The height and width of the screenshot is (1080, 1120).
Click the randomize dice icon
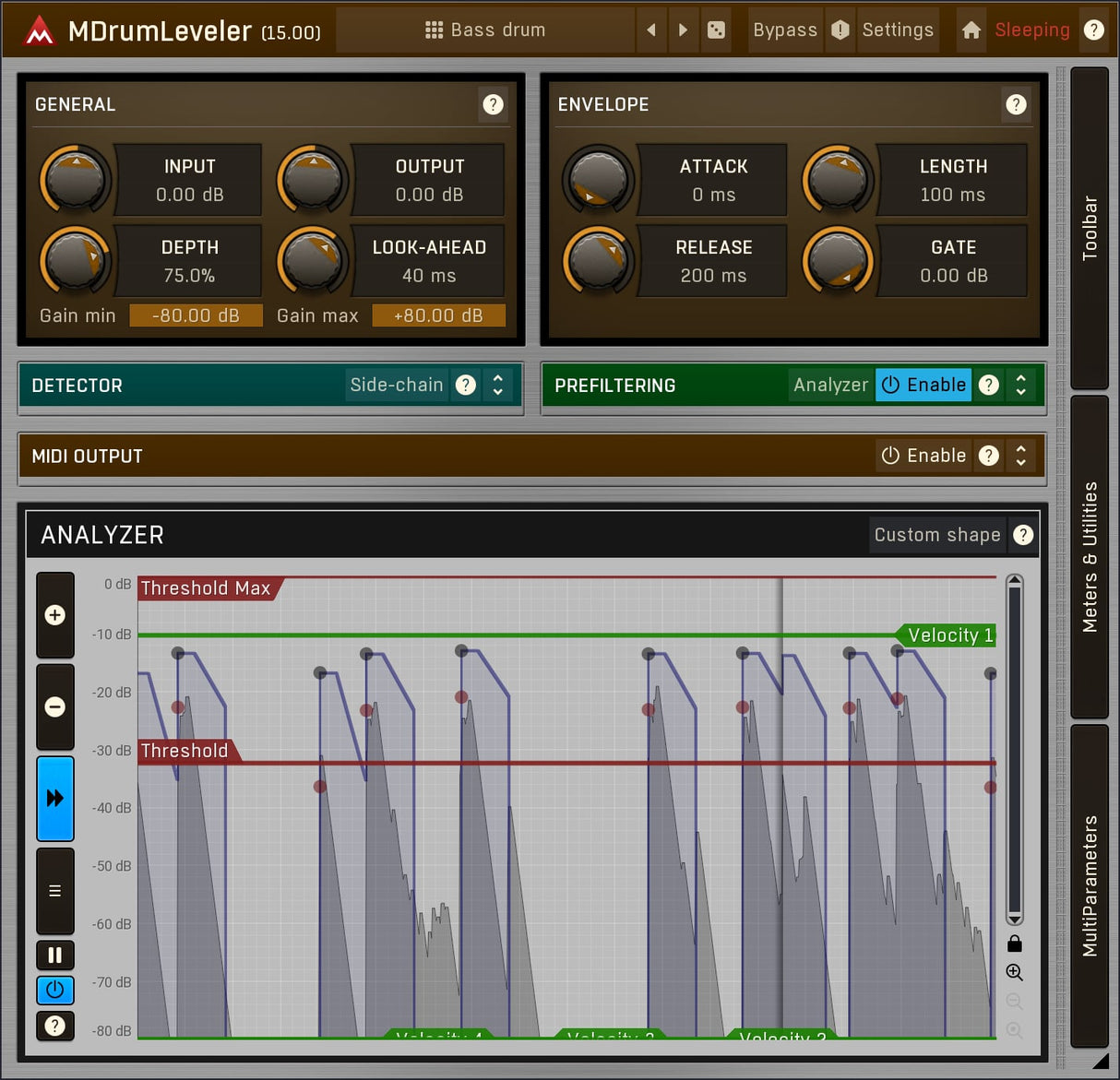pyautogui.click(x=716, y=30)
